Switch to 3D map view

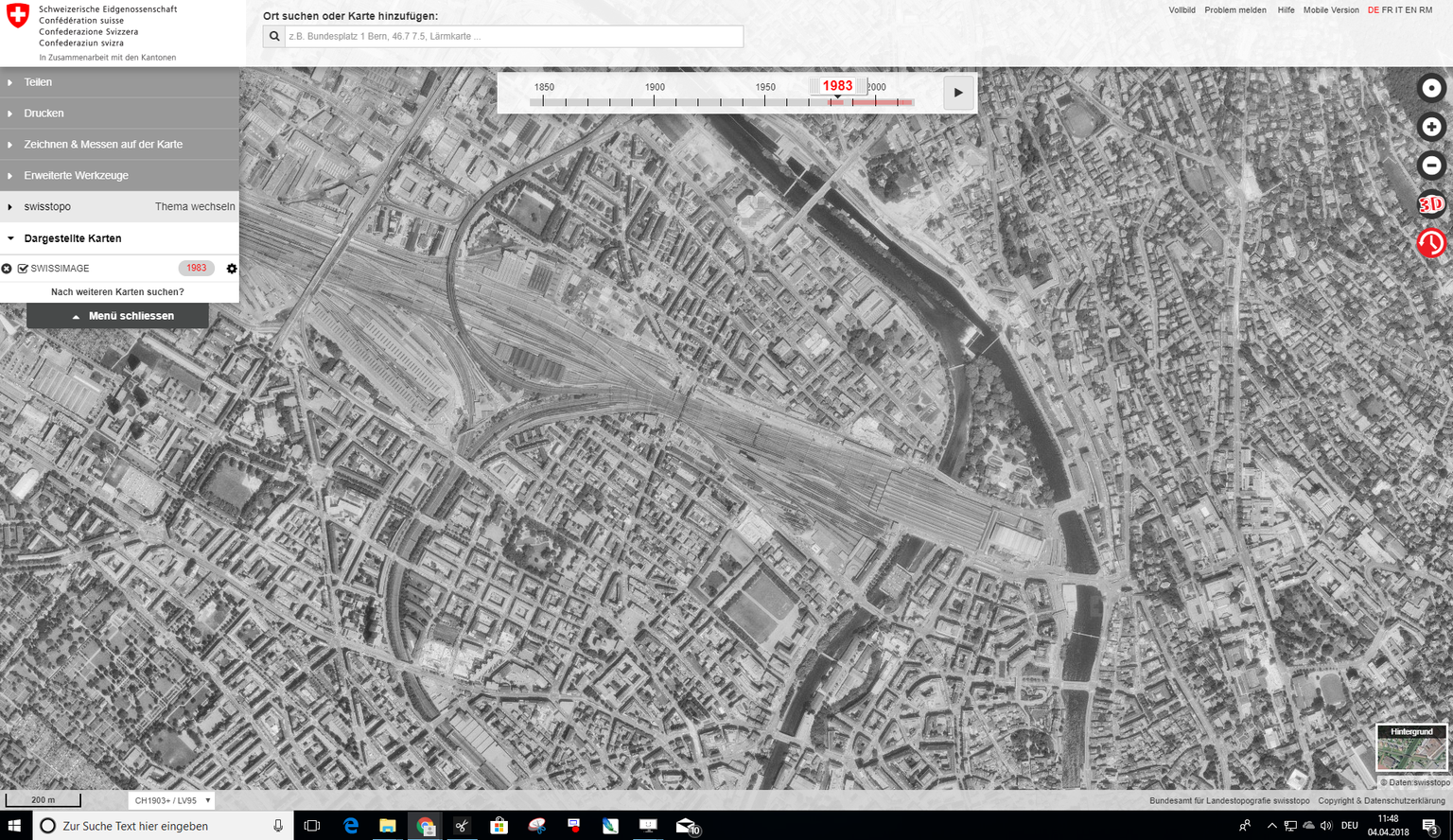(1431, 204)
